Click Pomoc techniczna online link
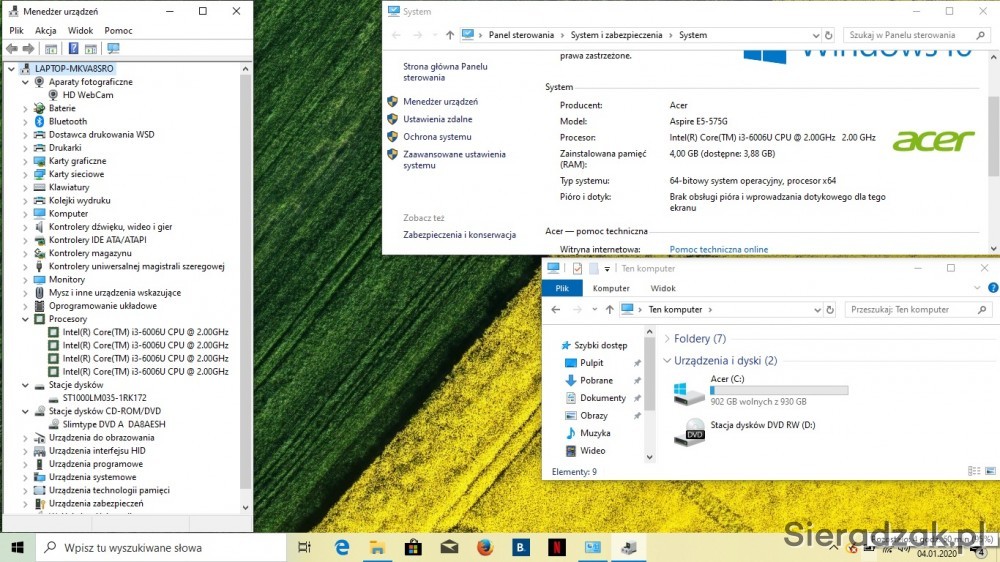Viewport: 1000px width, 562px height. click(719, 249)
